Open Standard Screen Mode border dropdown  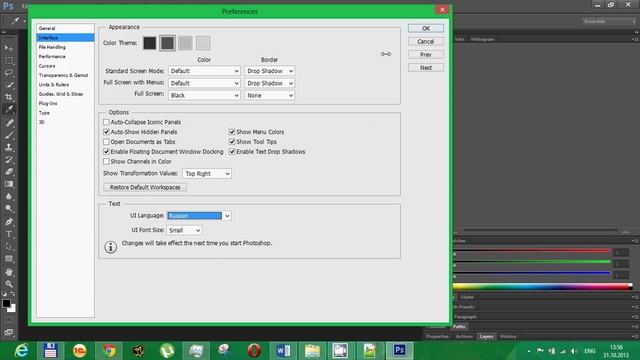[x=269, y=71]
